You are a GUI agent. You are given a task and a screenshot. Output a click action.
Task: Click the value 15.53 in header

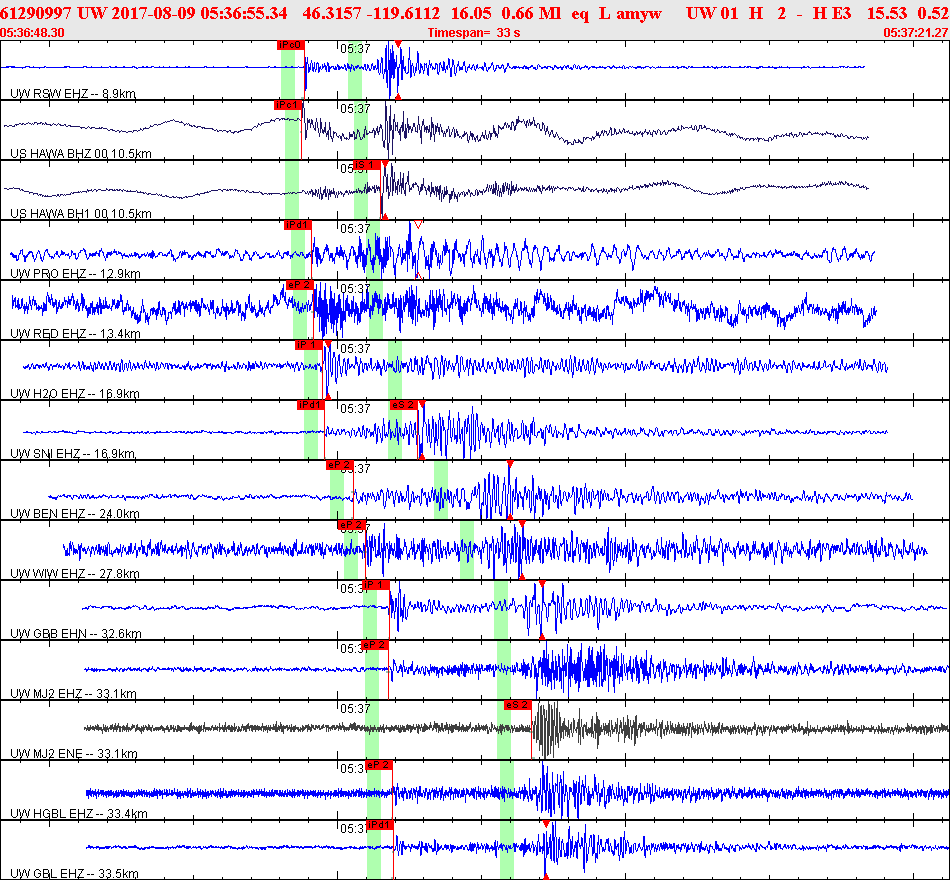click(887, 13)
